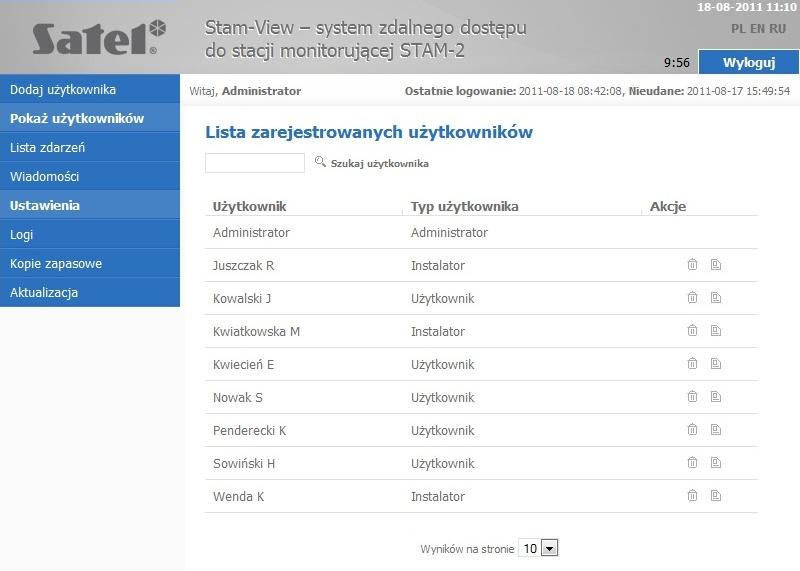The image size is (800, 571).
Task: Sort by Typ użytkownika column header
Action: click(x=465, y=207)
